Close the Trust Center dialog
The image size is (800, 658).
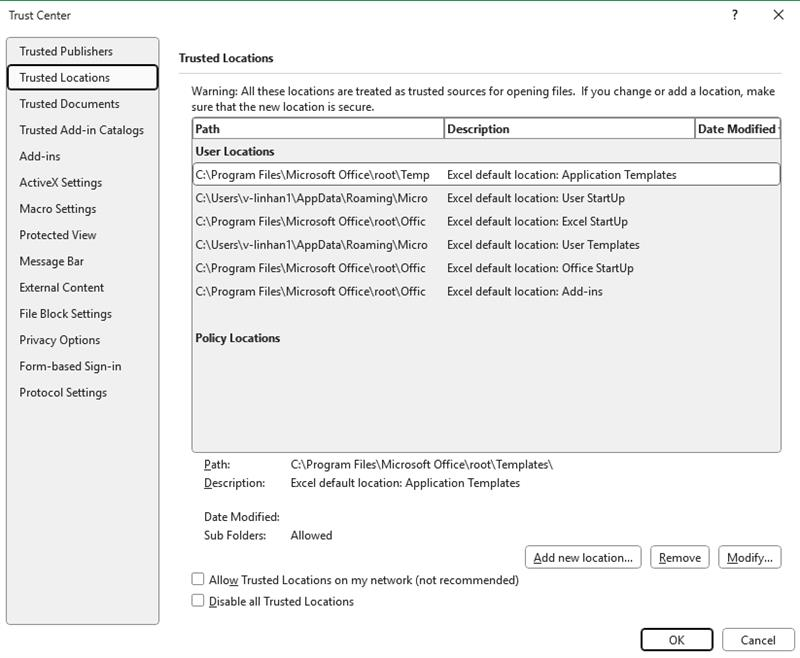pyautogui.click(x=778, y=15)
